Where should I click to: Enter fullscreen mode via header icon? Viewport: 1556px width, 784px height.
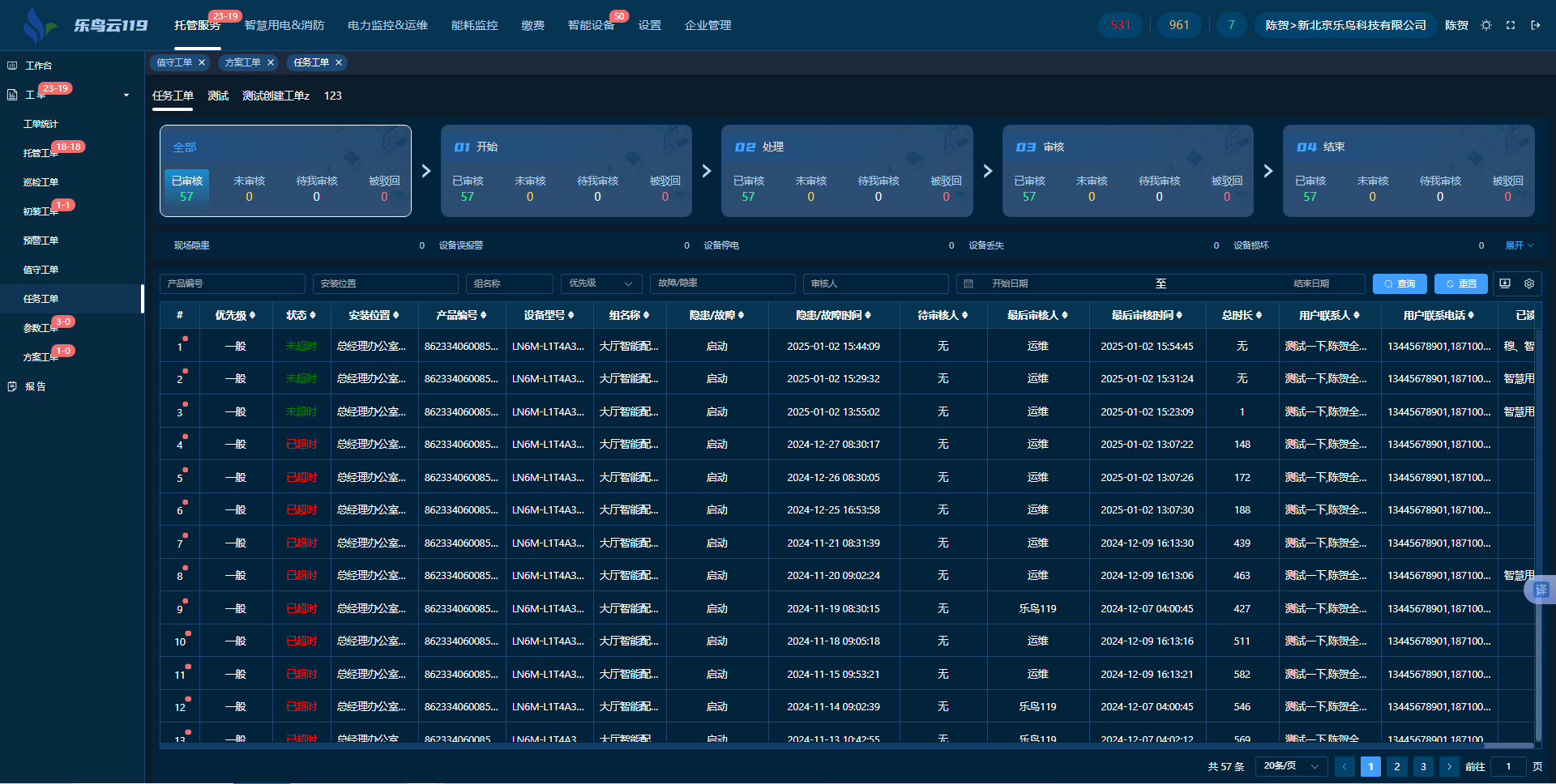coord(1511,25)
